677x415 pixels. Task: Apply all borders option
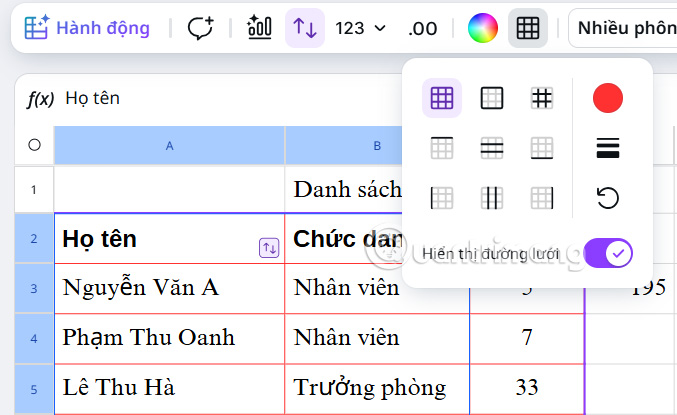click(442, 98)
